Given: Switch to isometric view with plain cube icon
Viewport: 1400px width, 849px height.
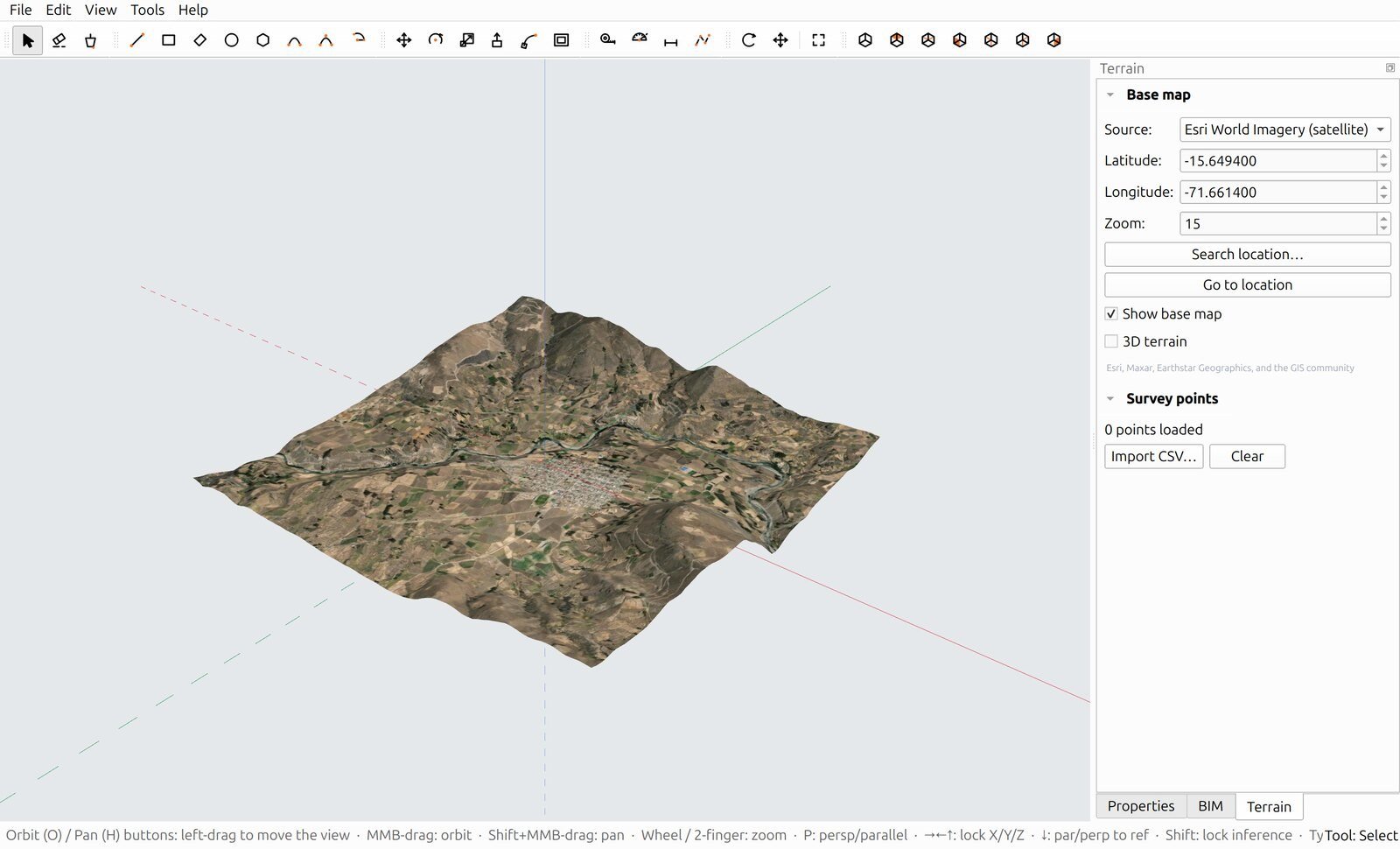Looking at the screenshot, I should pos(864,40).
